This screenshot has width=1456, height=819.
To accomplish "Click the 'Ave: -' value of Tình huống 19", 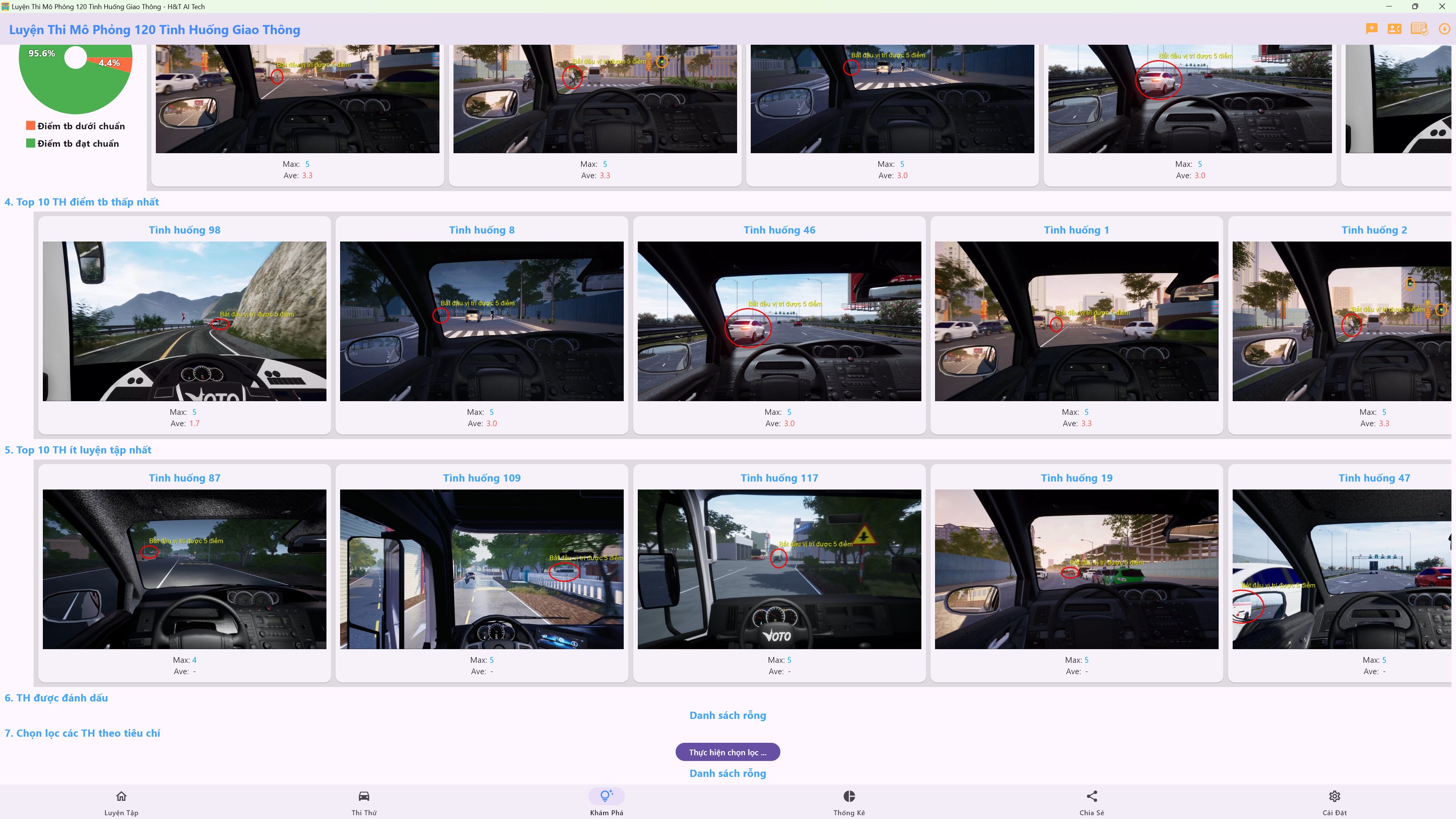I will 1077,672.
